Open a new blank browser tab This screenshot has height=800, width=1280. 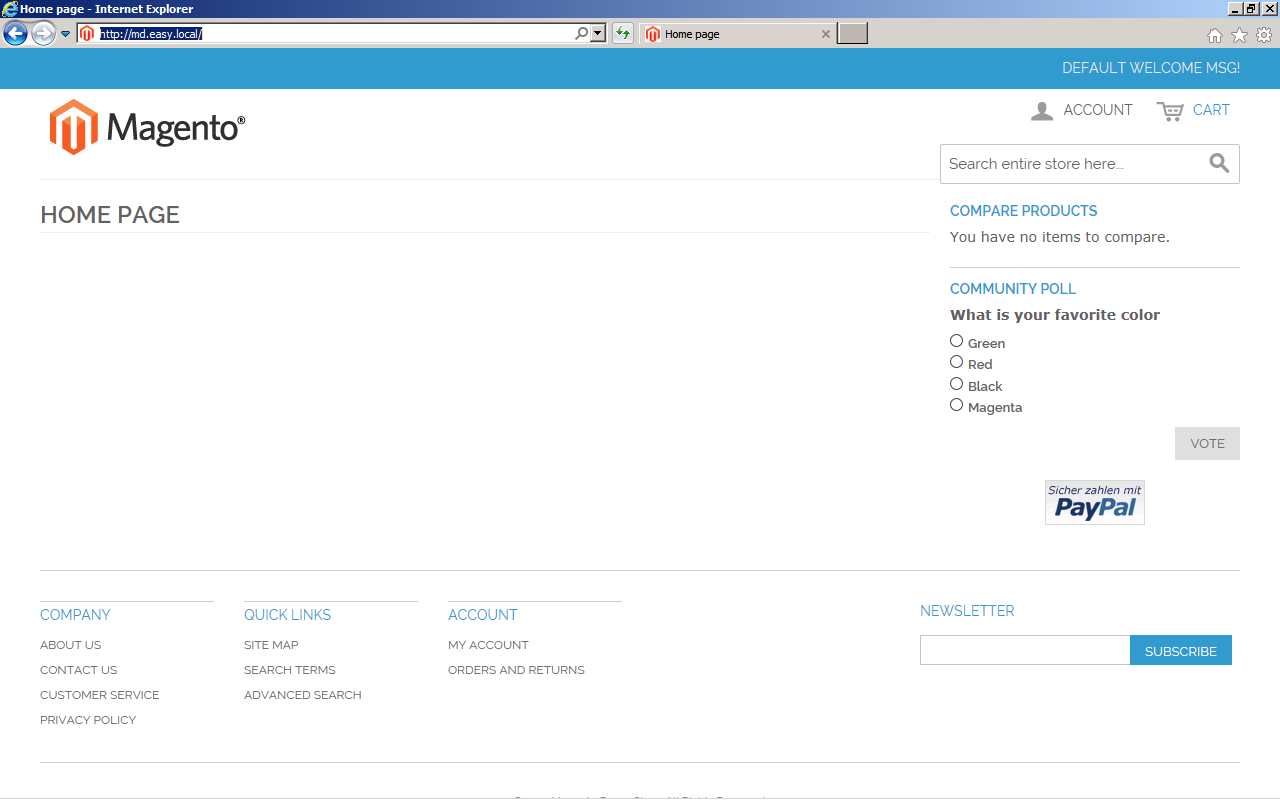point(852,34)
